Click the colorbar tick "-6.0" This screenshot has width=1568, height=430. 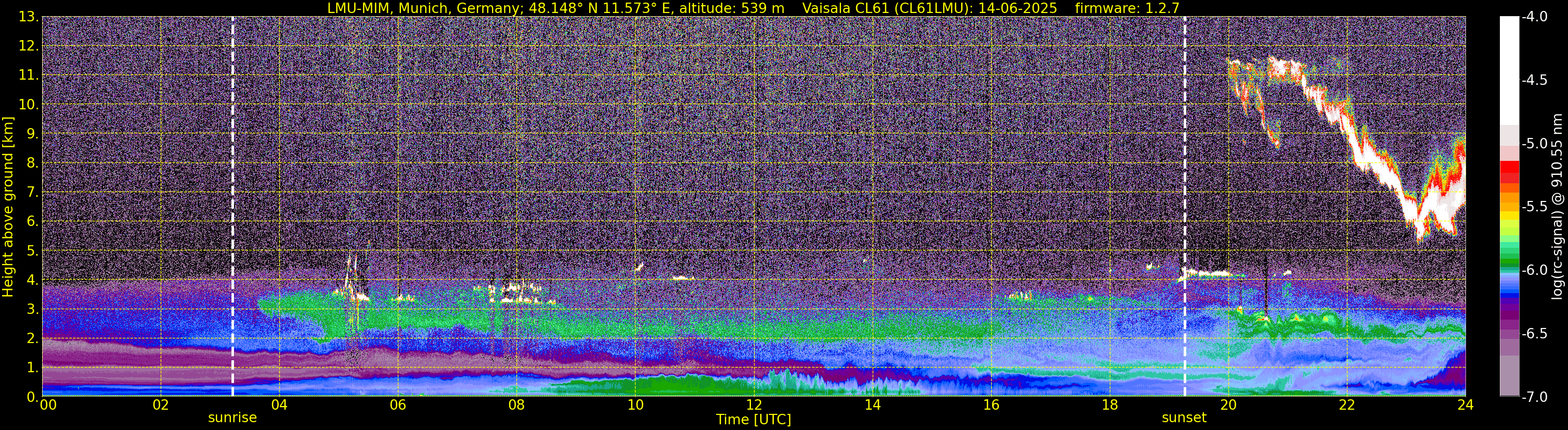pyautogui.click(x=1535, y=270)
